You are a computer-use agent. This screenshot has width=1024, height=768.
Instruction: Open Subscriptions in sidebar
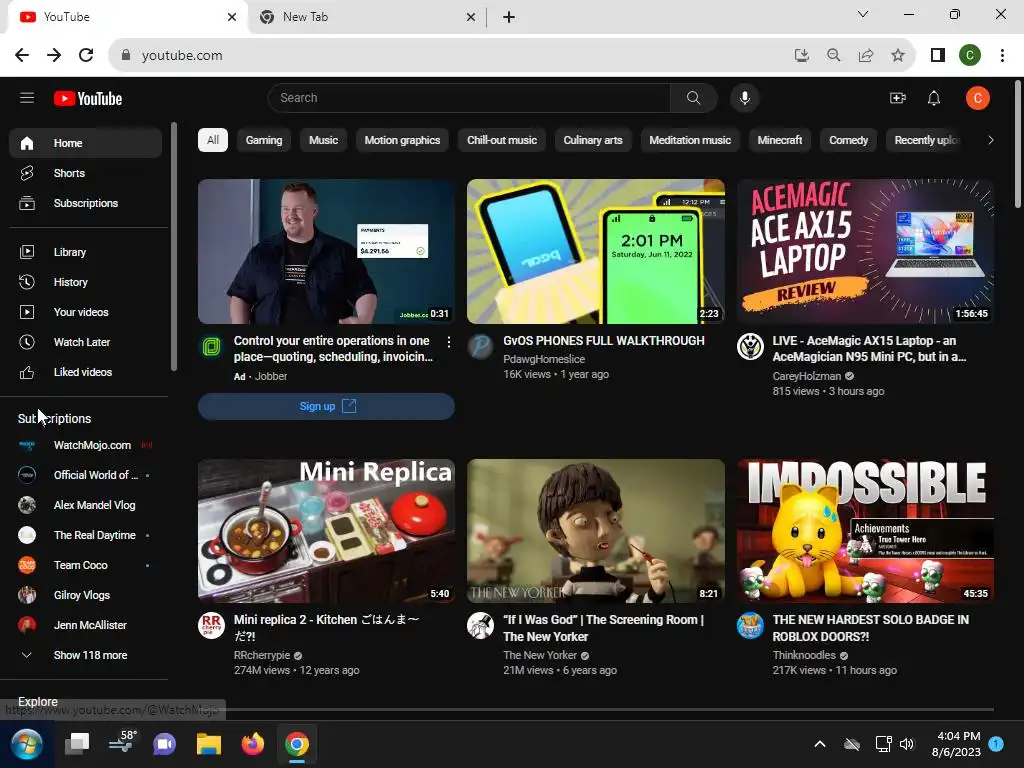point(86,203)
